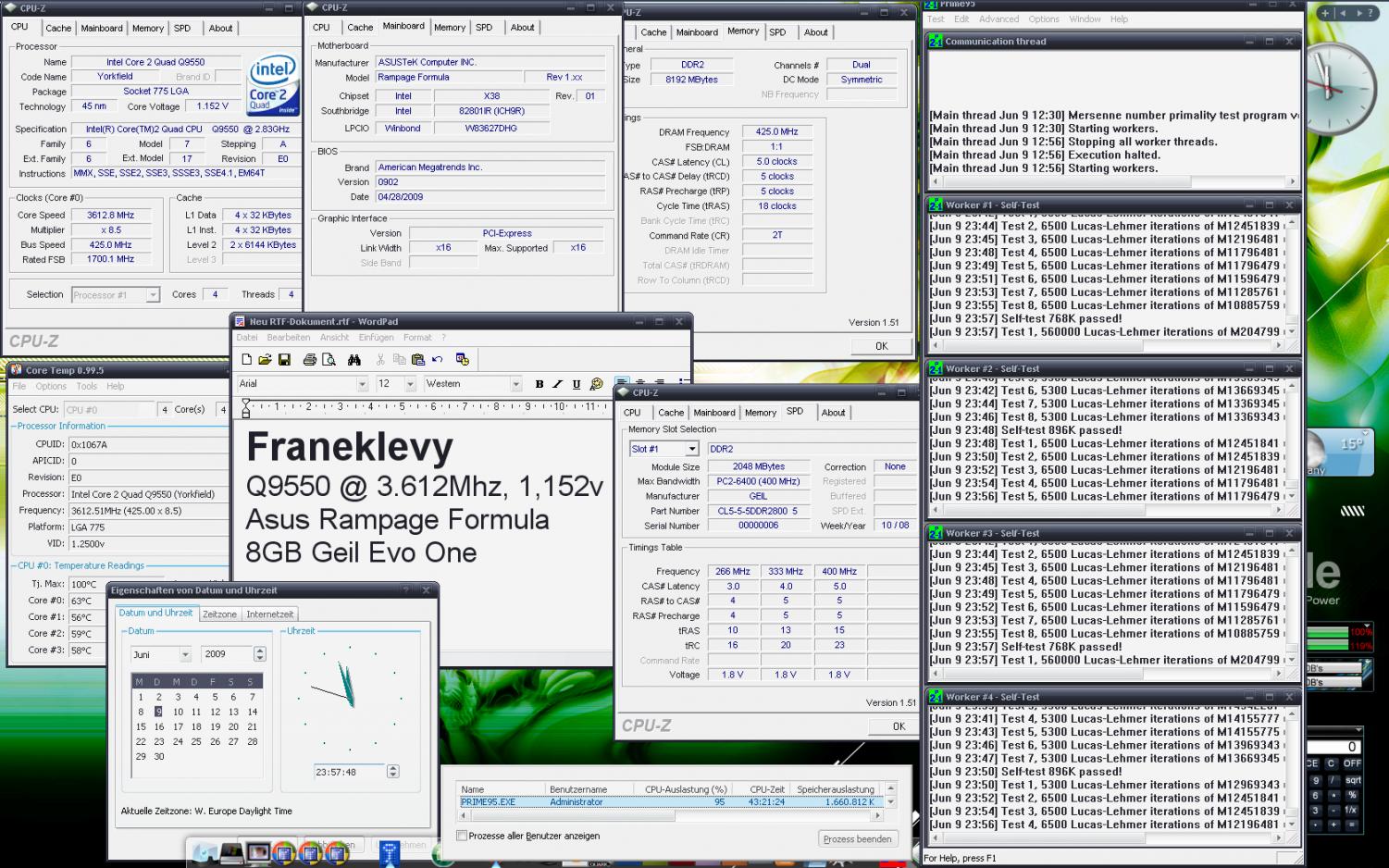The width and height of the screenshot is (1389, 868).
Task: Open Internetzeit tab in date dialog
Action: [269, 614]
